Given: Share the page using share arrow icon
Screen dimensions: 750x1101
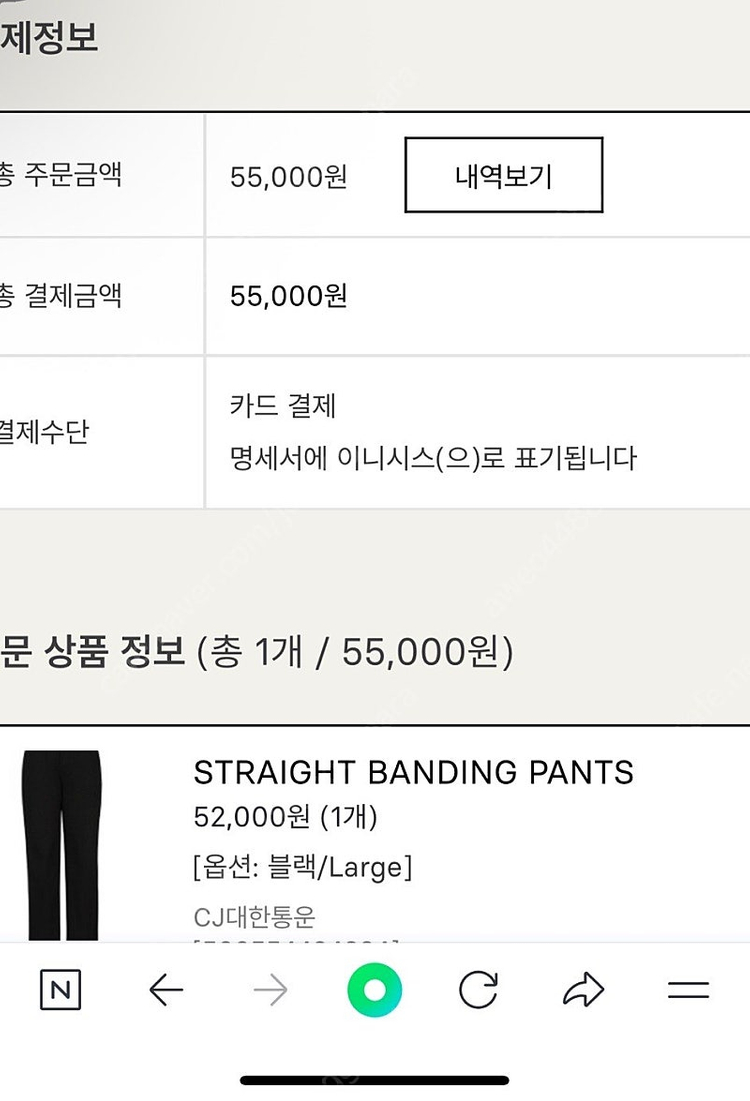Looking at the screenshot, I should point(583,991).
